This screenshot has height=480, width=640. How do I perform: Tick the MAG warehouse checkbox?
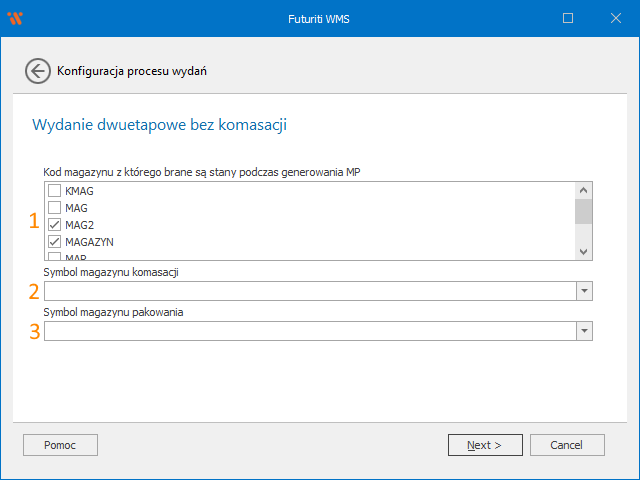(x=54, y=208)
